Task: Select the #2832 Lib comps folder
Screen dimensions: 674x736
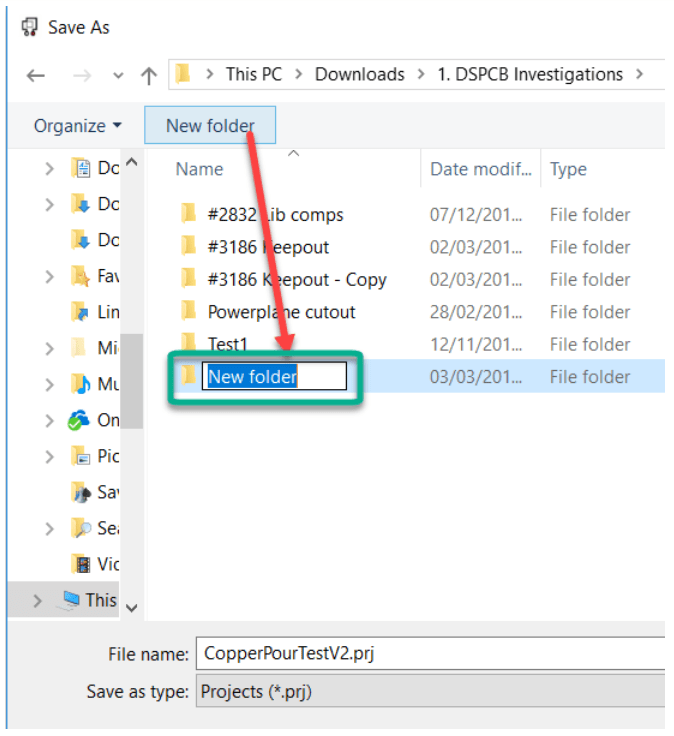Action: coord(276,215)
